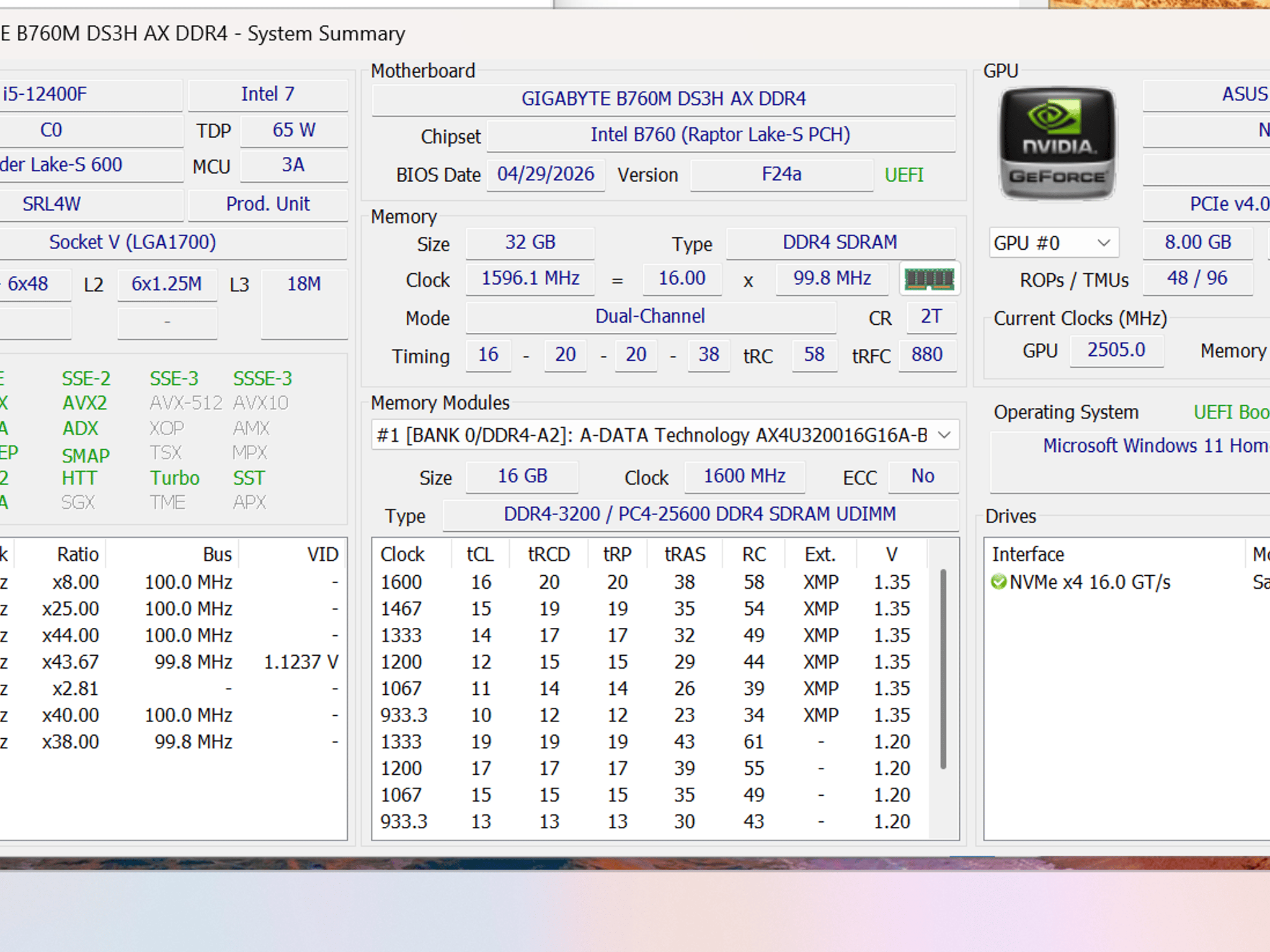Click the tRAS column header
This screenshot has width=1270, height=952.
[x=685, y=554]
